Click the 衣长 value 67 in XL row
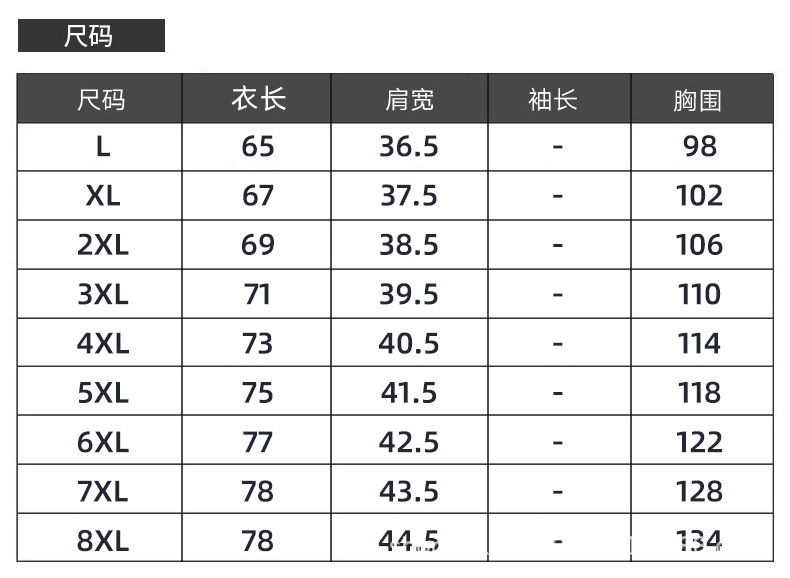This screenshot has width=790, height=578. click(258, 196)
